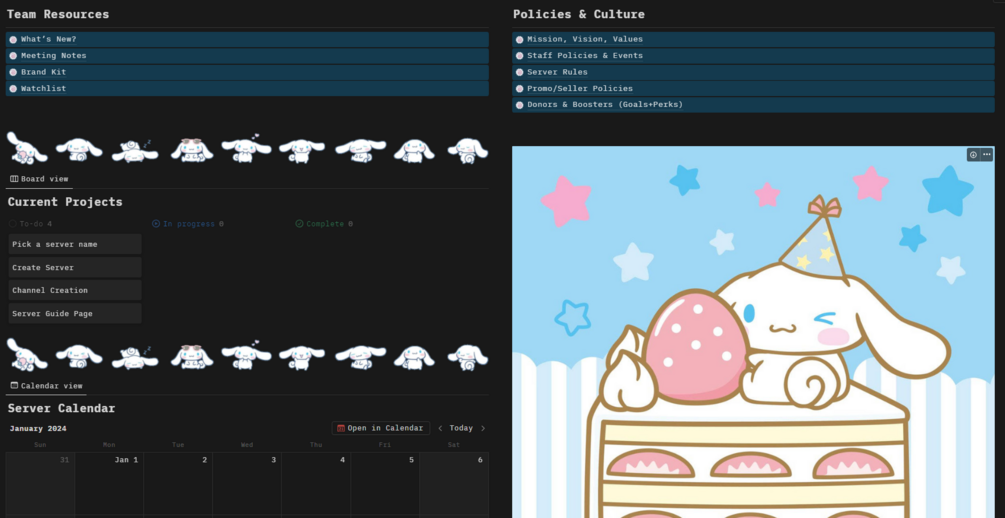Screen dimensions: 1005x518
Task: Select the calendar cell for day 2
Action: coord(178,485)
